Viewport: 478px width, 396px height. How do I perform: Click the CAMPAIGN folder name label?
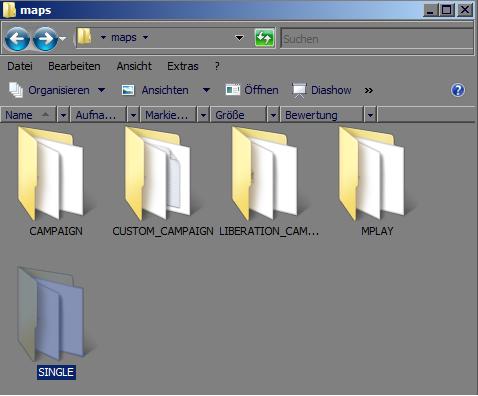[56, 231]
